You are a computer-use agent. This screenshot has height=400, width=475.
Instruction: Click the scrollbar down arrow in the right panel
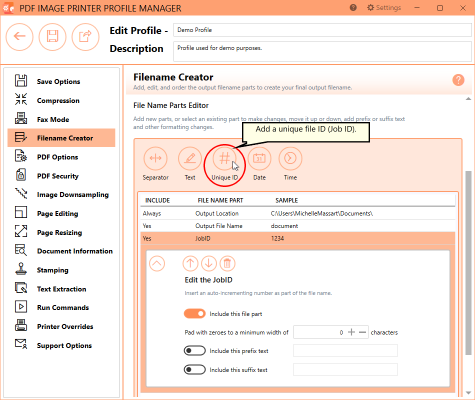(468, 392)
